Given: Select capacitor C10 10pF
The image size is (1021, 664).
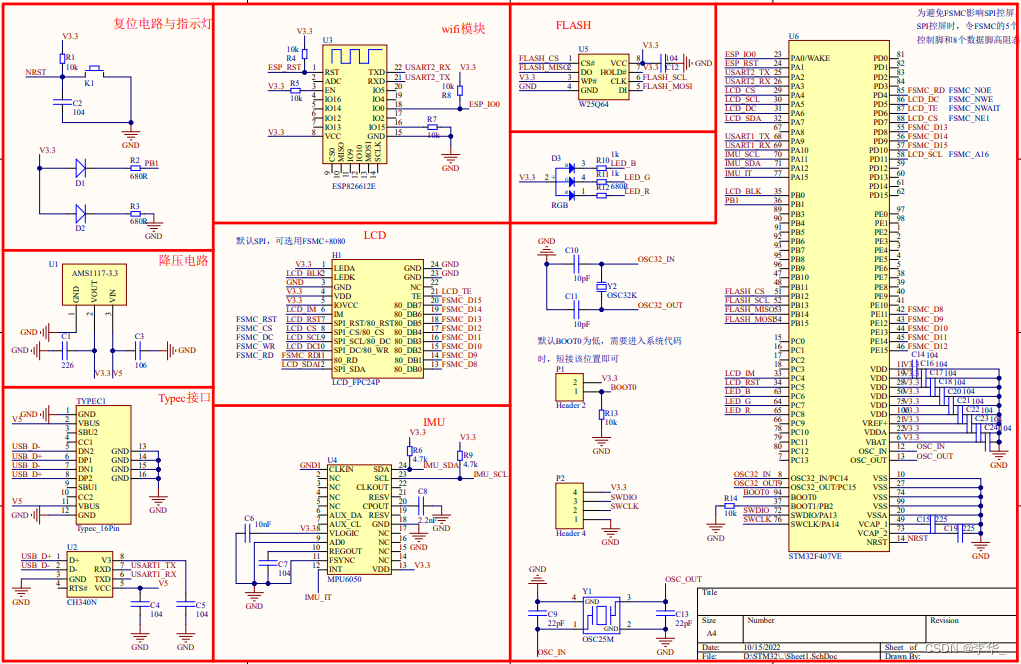Looking at the screenshot, I should pos(577,264).
